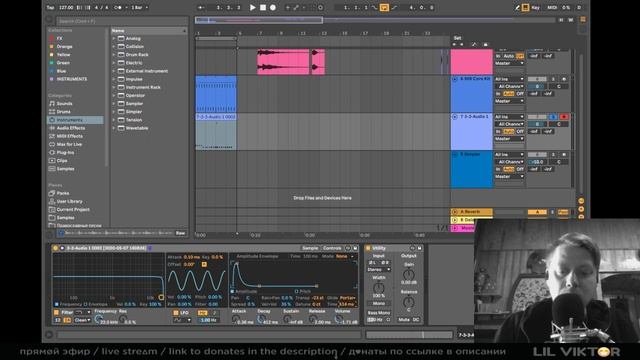Click the Utility Mute button

[x=404, y=320]
